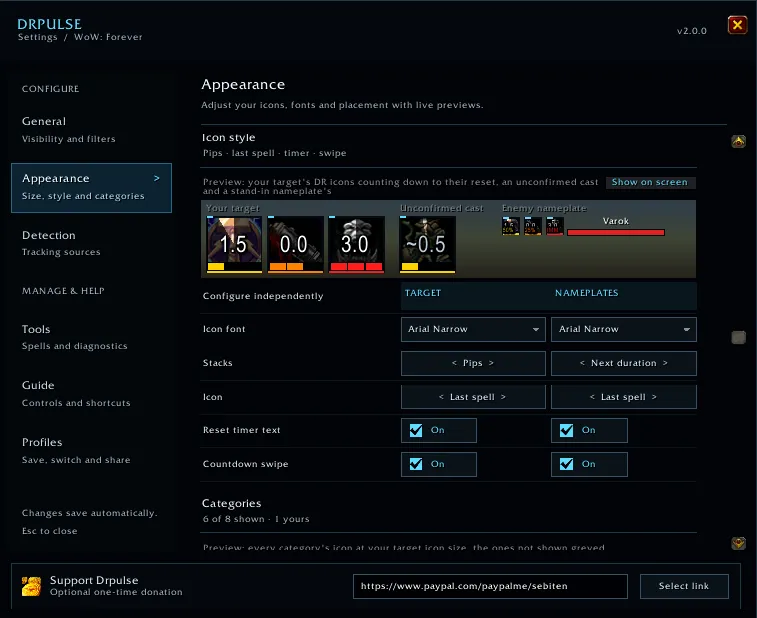Click the unconfirmed cast icon showing ~0.5

pos(427,244)
